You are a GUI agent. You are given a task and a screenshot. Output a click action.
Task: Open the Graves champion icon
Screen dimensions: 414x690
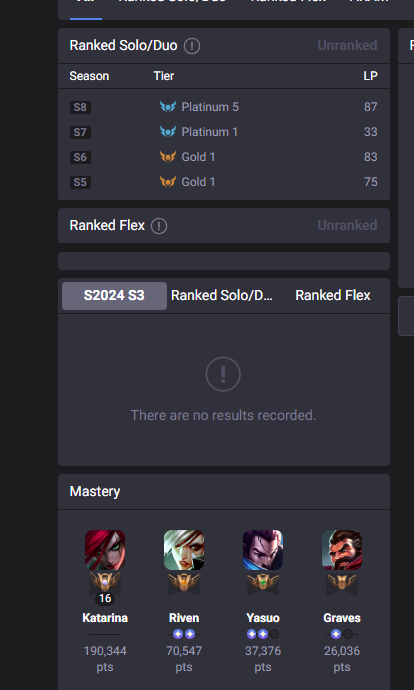coord(342,550)
